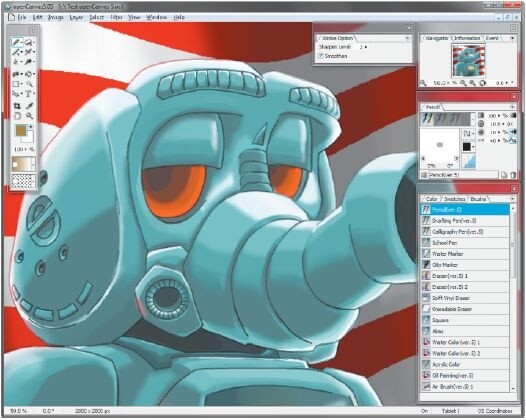Select School Pen brush

tap(465, 243)
